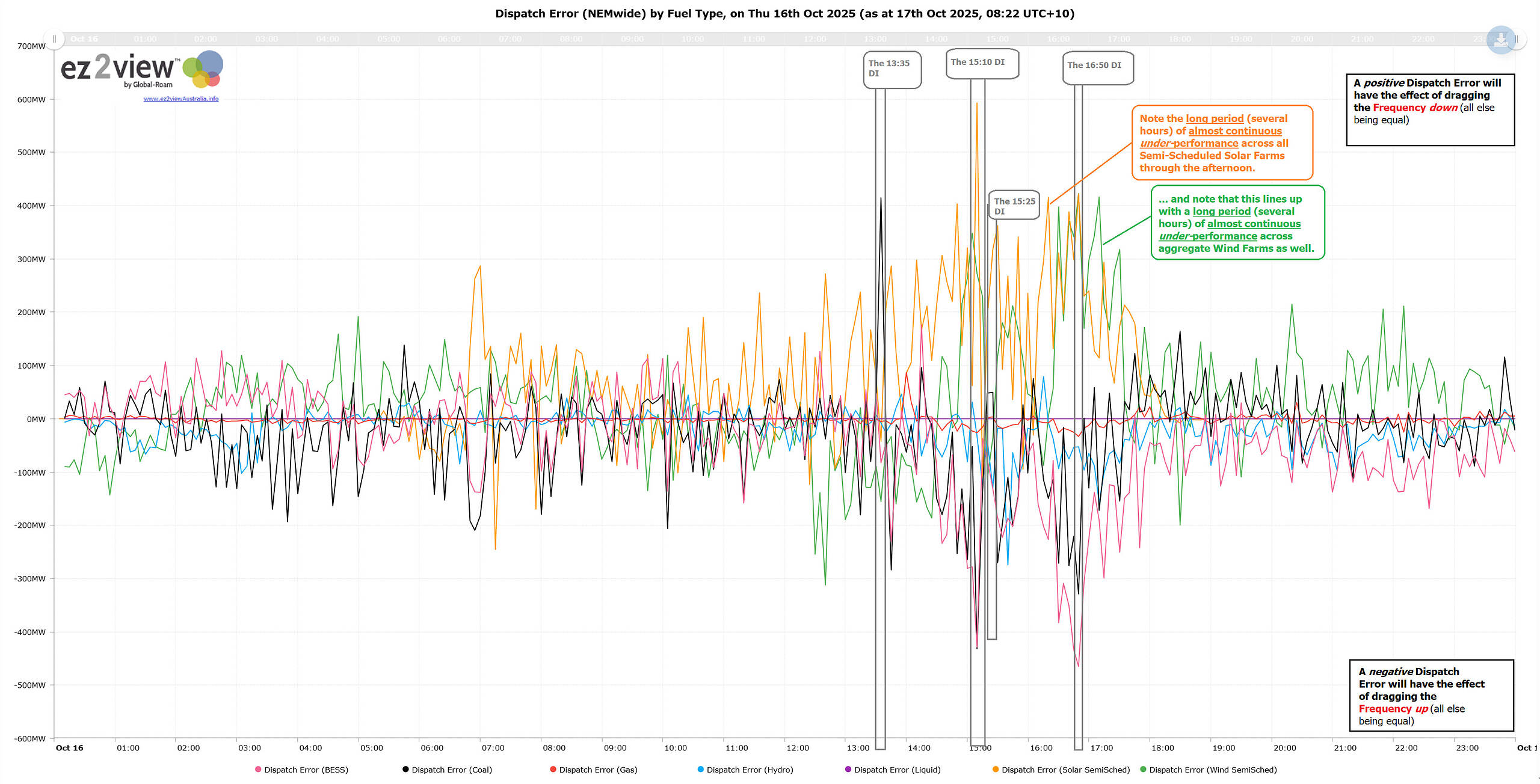1540x784 pixels.
Task: Toggle the Dispatch Error (Coal) legend series
Action: click(451, 770)
